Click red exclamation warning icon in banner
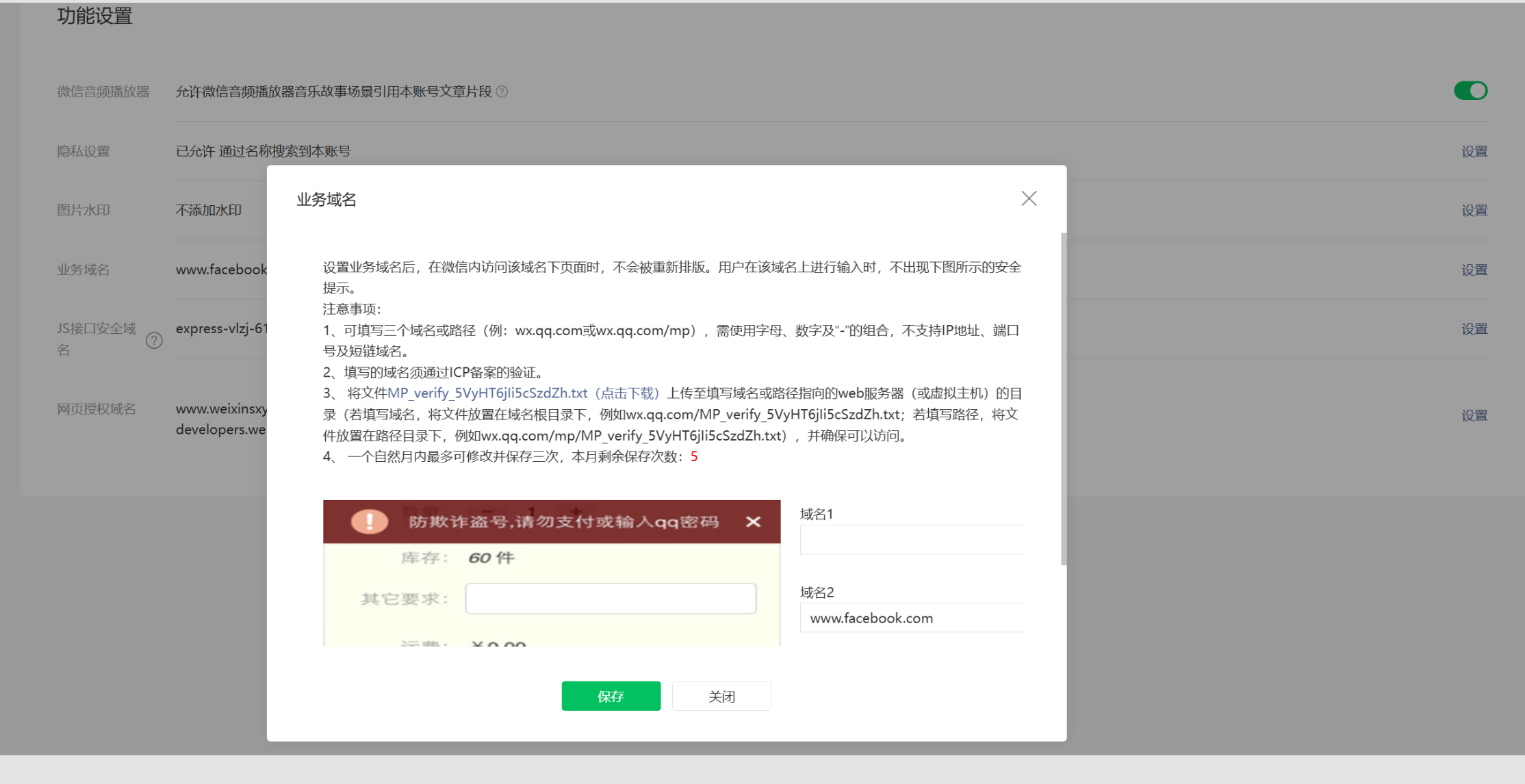This screenshot has width=1525, height=784. pyautogui.click(x=370, y=522)
